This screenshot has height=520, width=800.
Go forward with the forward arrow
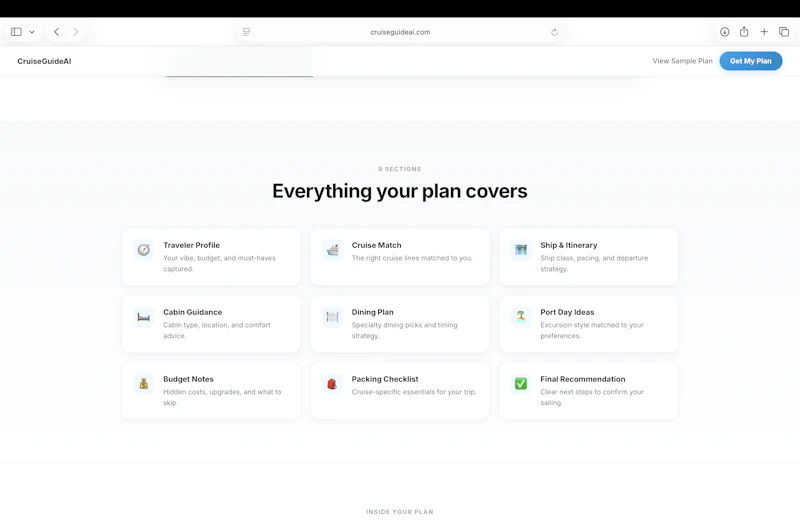[76, 32]
